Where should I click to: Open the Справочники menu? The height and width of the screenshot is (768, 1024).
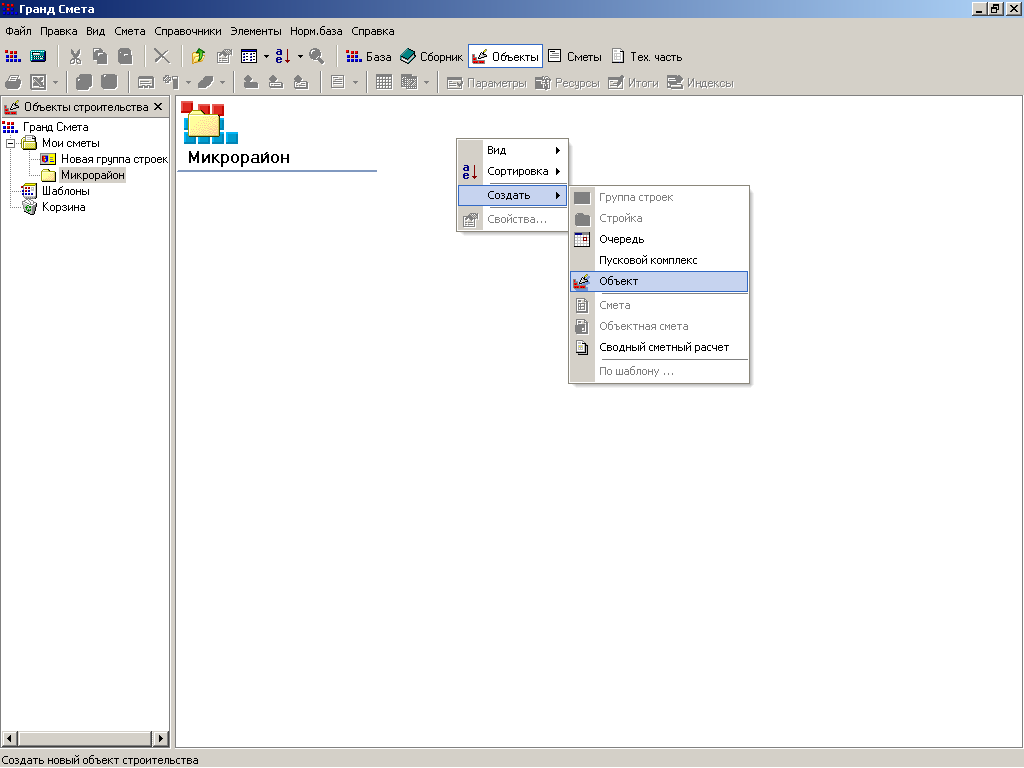[x=188, y=31]
